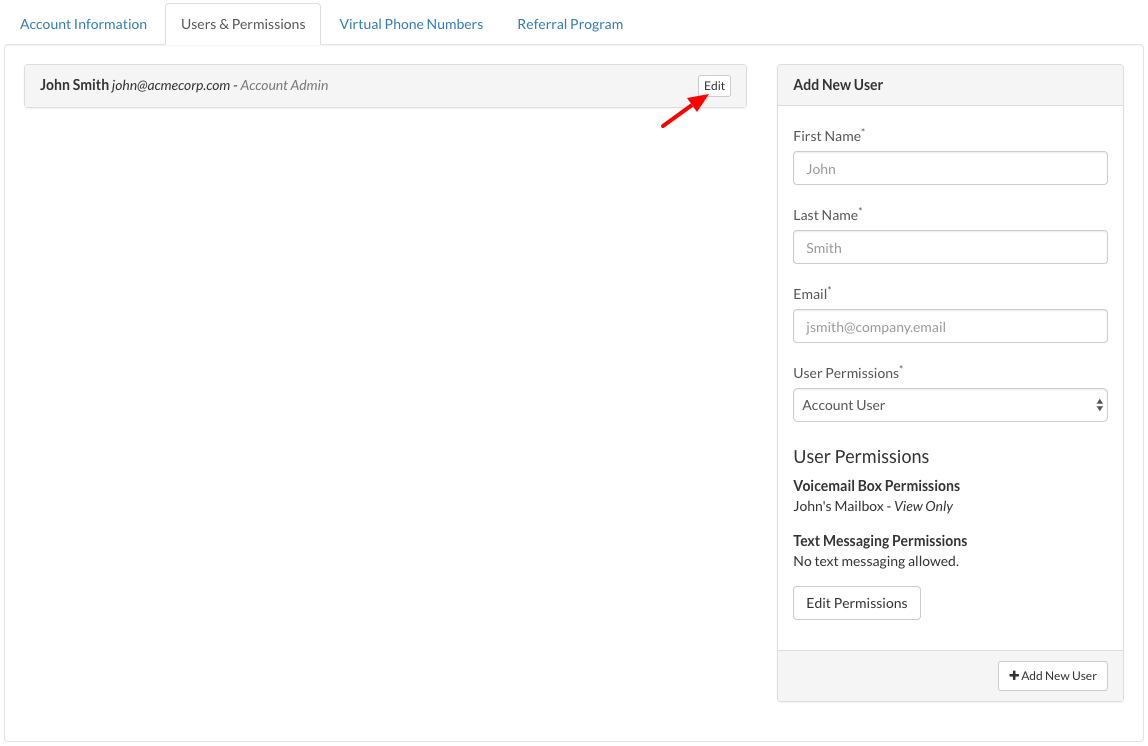Image resolution: width=1148 pixels, height=746 pixels.
Task: Go to the Referral Program tab
Action: point(570,24)
